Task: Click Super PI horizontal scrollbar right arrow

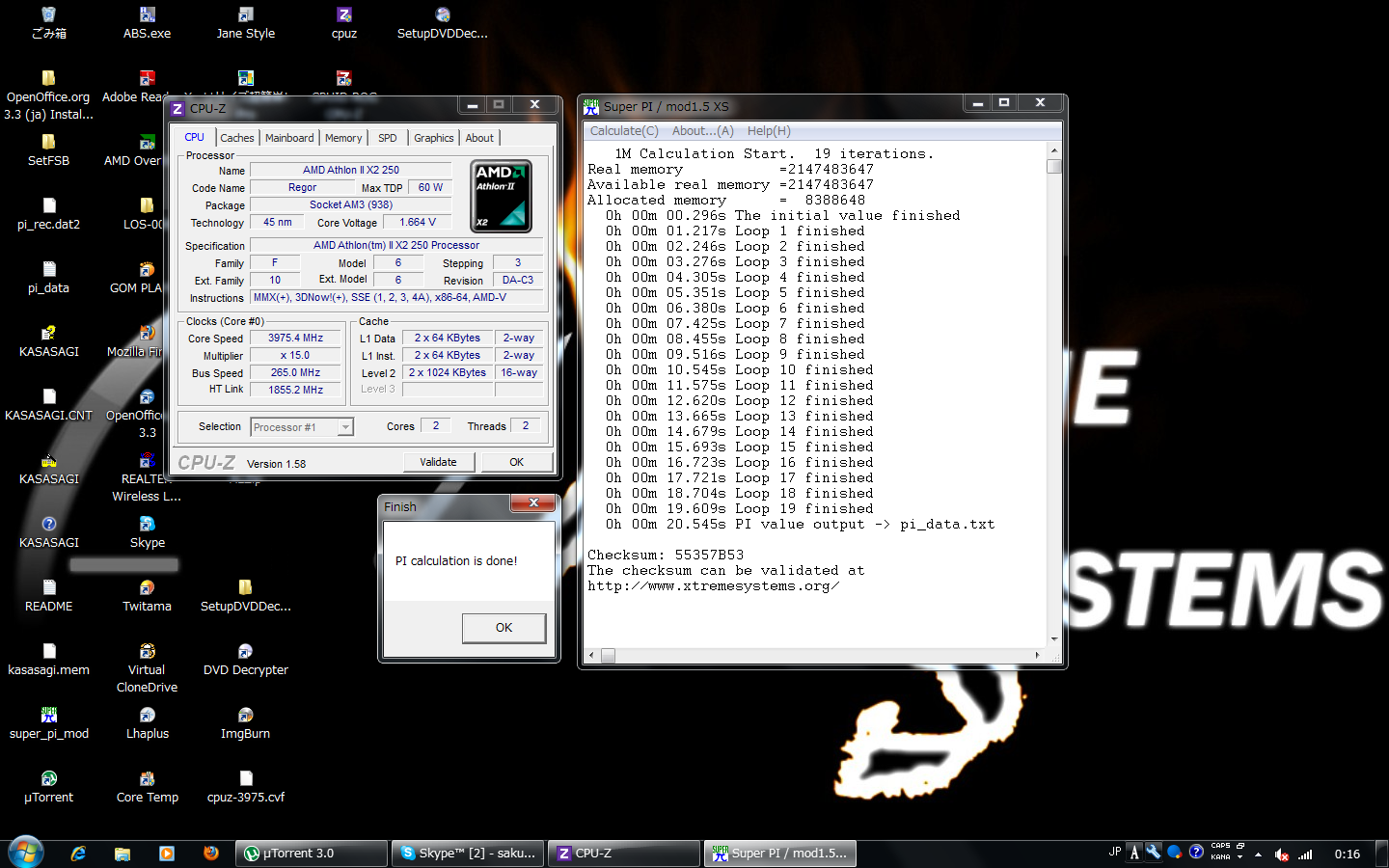Action: (1038, 656)
